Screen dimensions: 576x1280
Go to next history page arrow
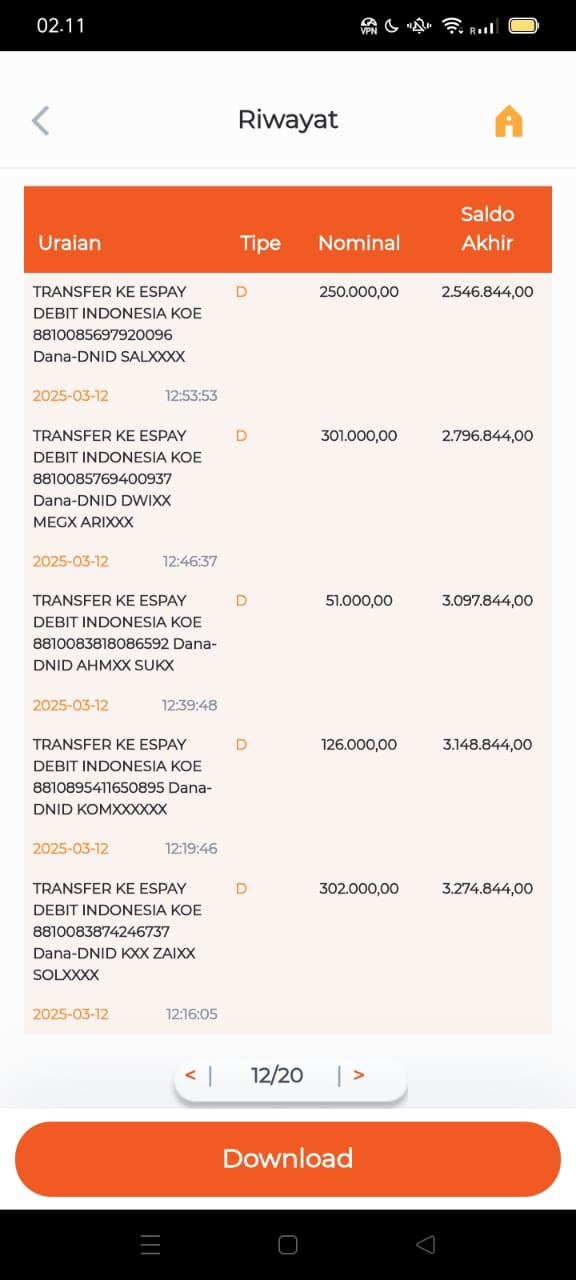click(359, 1075)
